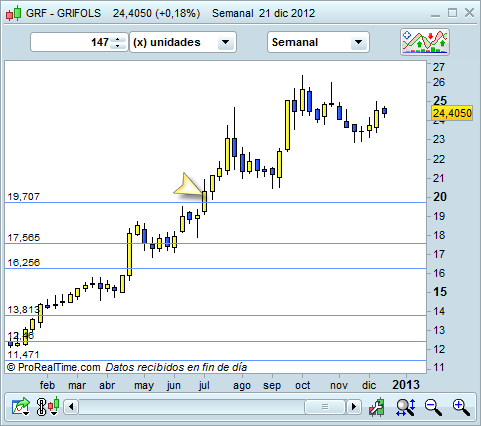Decrease units count with down stepper
The height and width of the screenshot is (426, 481).
pyautogui.click(x=118, y=46)
